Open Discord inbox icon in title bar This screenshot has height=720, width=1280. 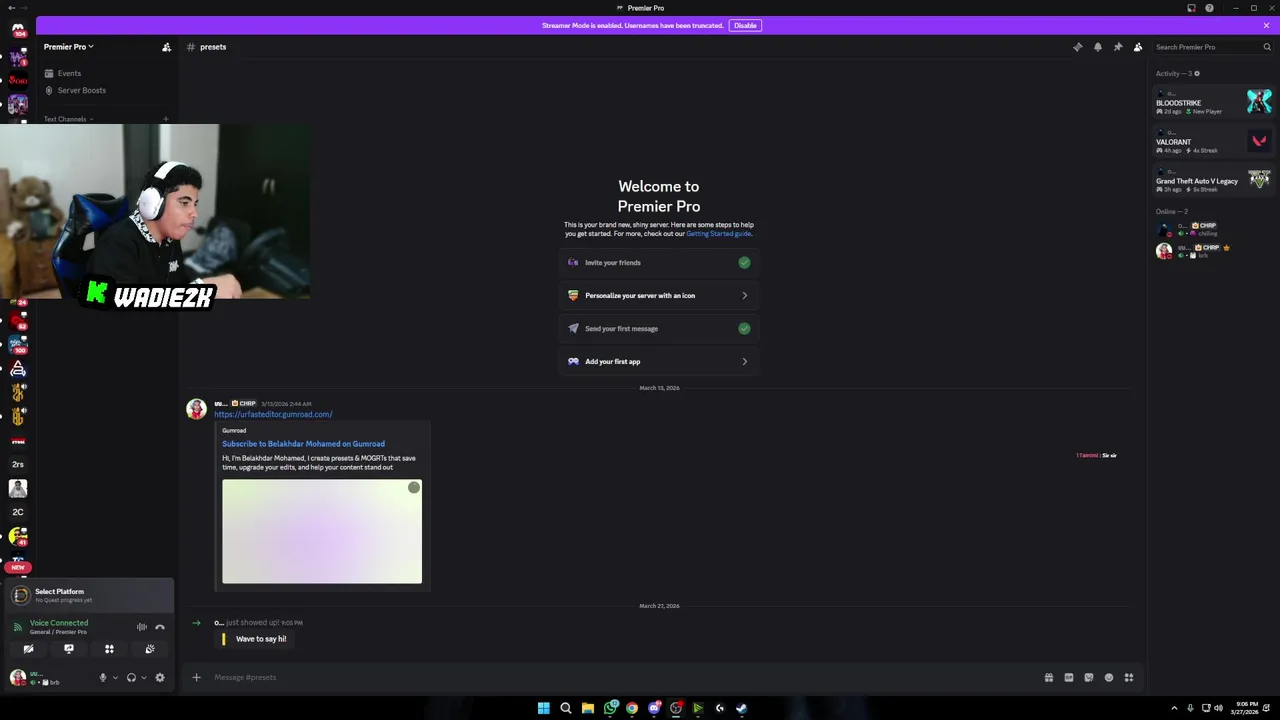(1191, 8)
